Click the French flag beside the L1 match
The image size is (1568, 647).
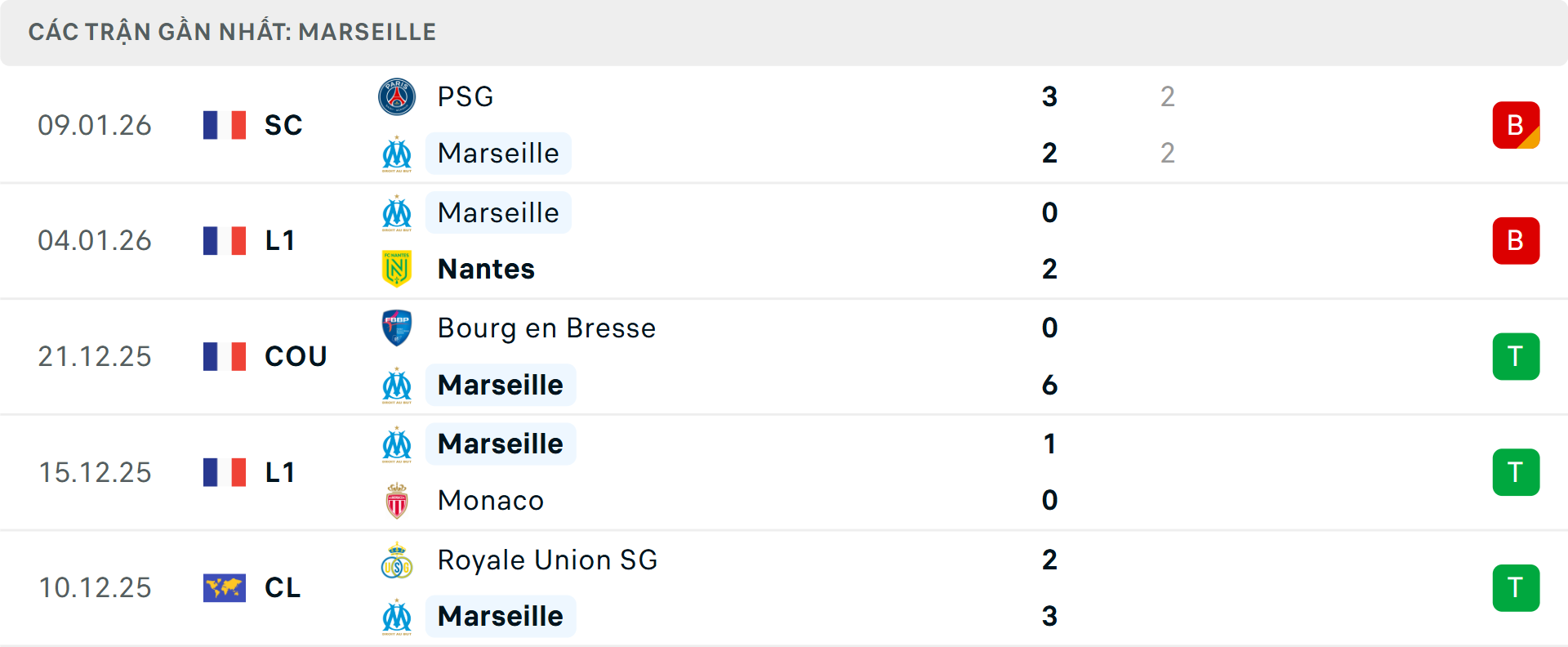click(225, 240)
